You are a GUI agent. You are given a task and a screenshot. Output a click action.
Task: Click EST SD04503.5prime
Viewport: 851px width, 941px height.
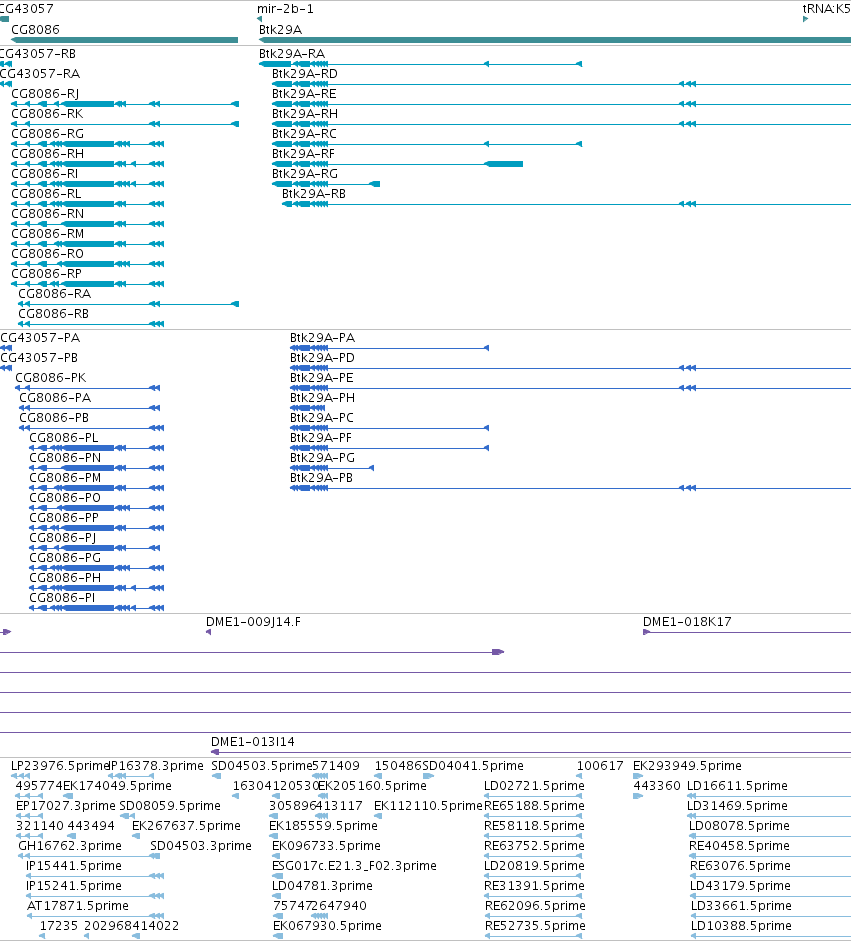[261, 766]
